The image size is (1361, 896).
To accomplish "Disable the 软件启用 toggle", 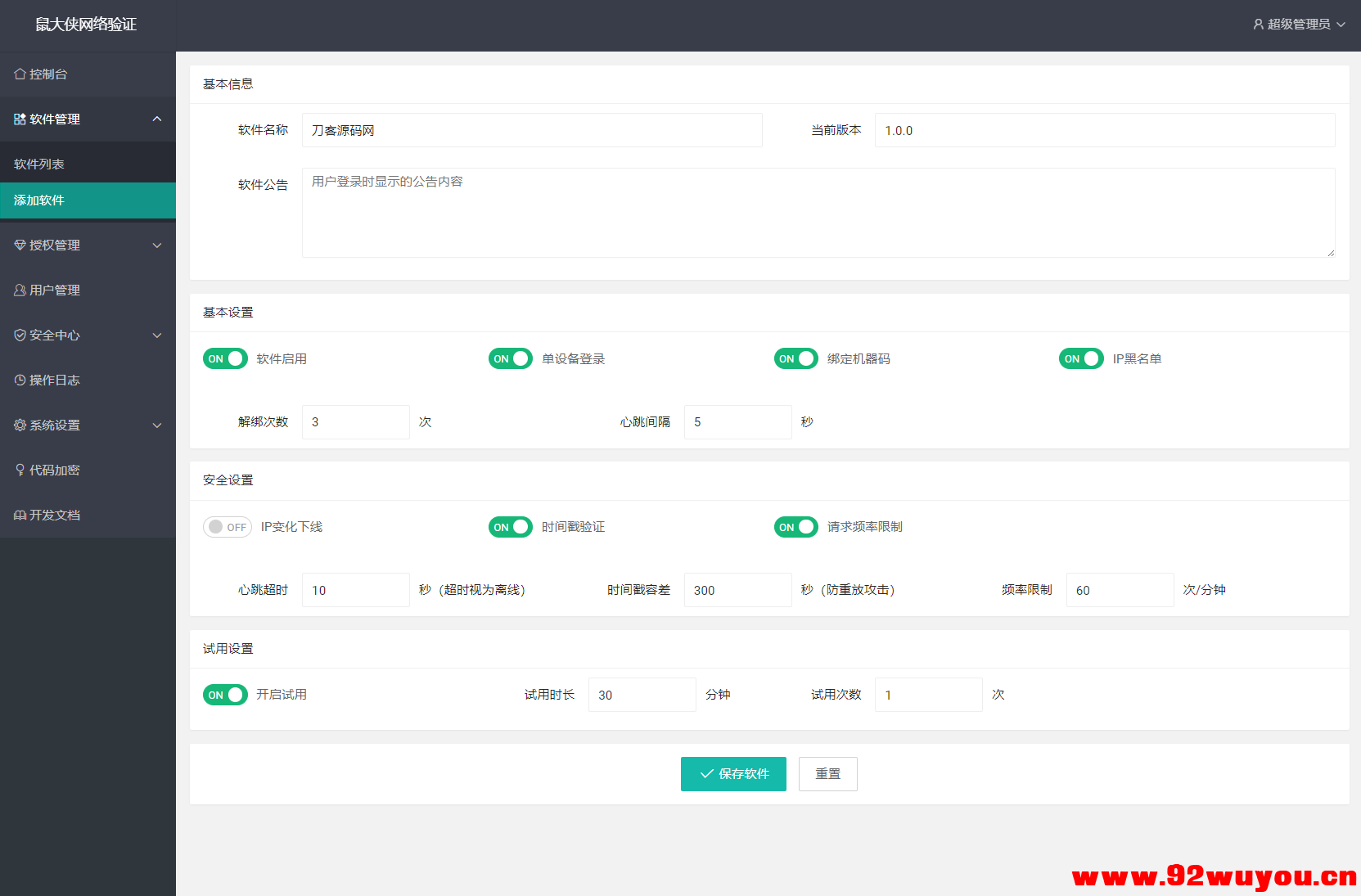I will [x=225, y=358].
